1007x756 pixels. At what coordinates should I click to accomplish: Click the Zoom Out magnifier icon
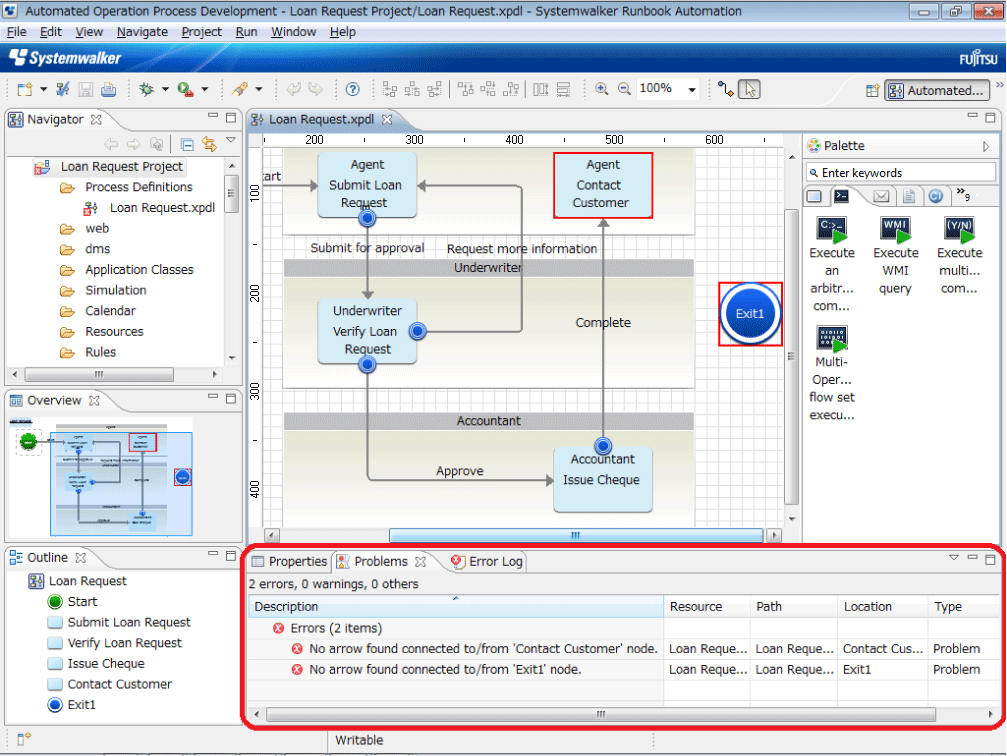624,89
